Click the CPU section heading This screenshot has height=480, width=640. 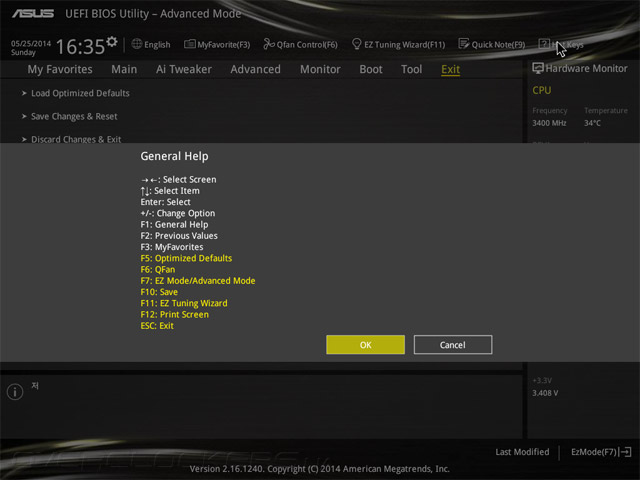pyautogui.click(x=542, y=90)
